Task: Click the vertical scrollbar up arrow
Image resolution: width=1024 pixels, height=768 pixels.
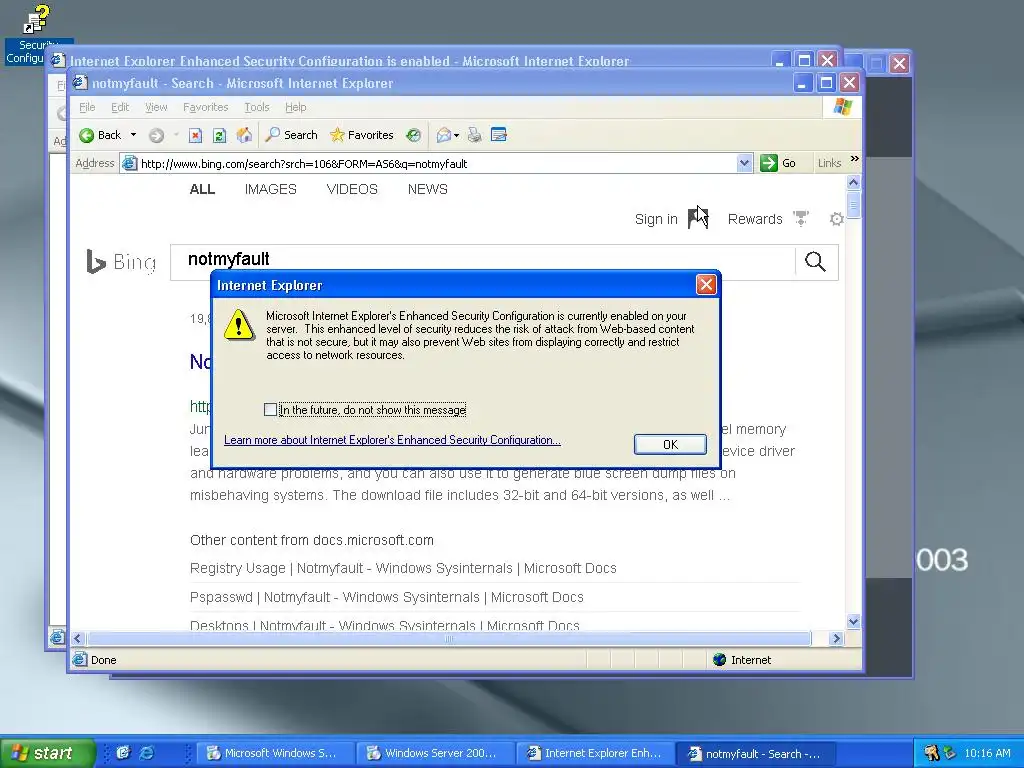Action: tap(853, 182)
